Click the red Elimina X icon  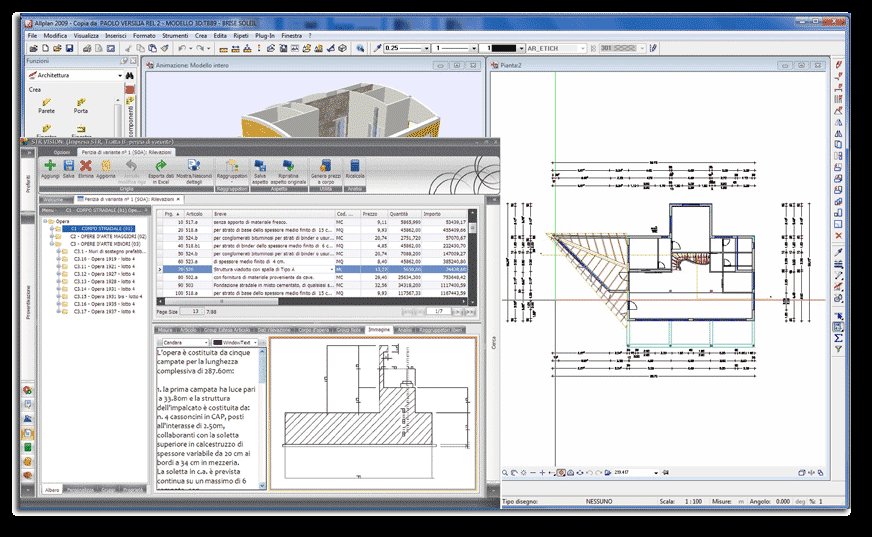tap(86, 164)
